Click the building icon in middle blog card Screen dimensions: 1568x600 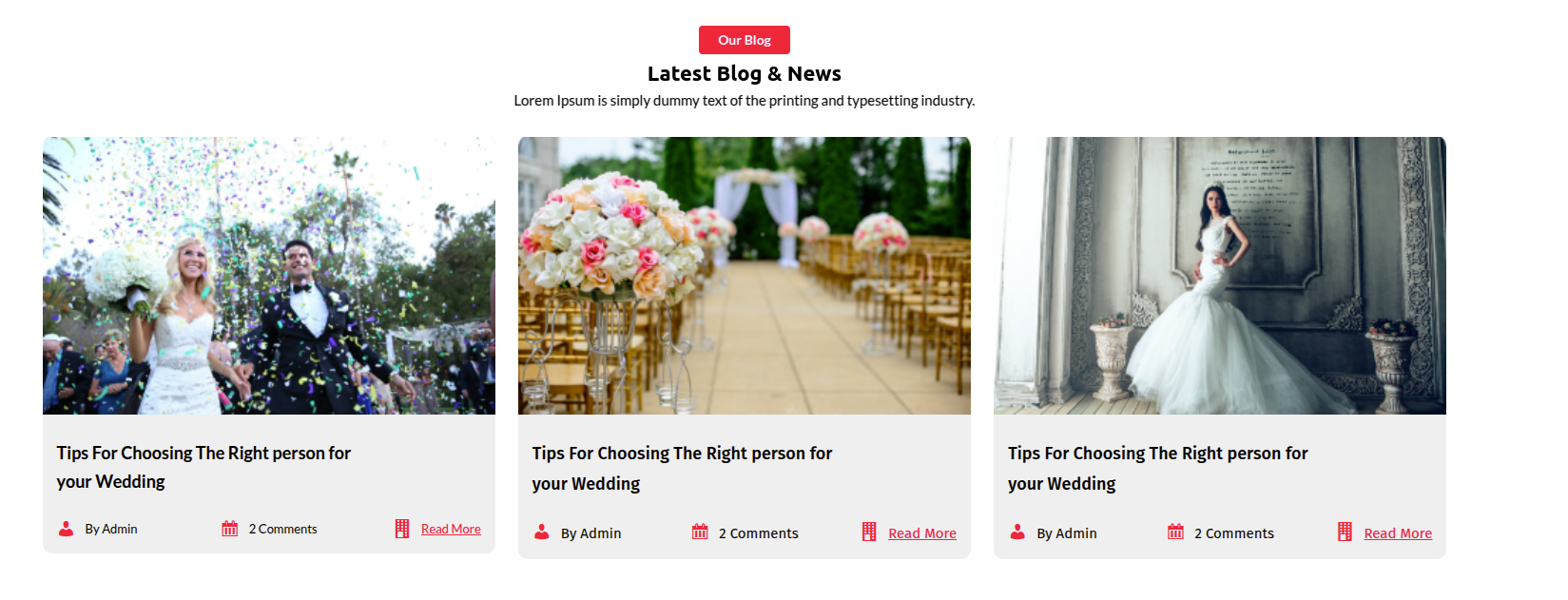coord(869,532)
